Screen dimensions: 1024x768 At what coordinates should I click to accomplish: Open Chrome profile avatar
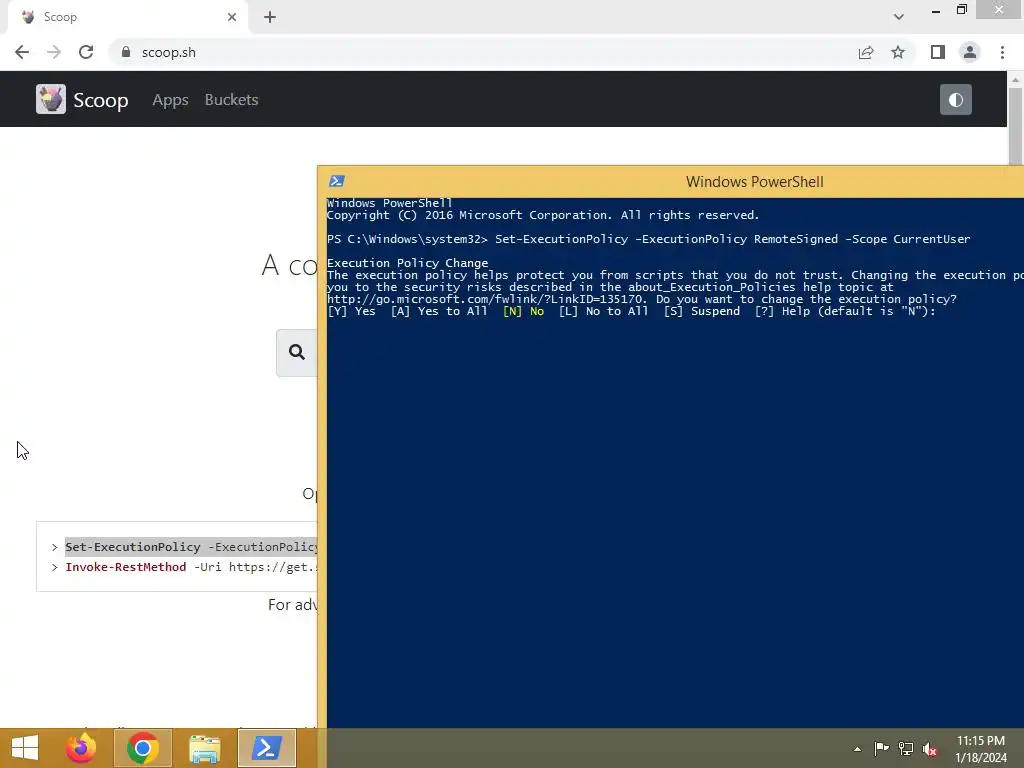970,52
